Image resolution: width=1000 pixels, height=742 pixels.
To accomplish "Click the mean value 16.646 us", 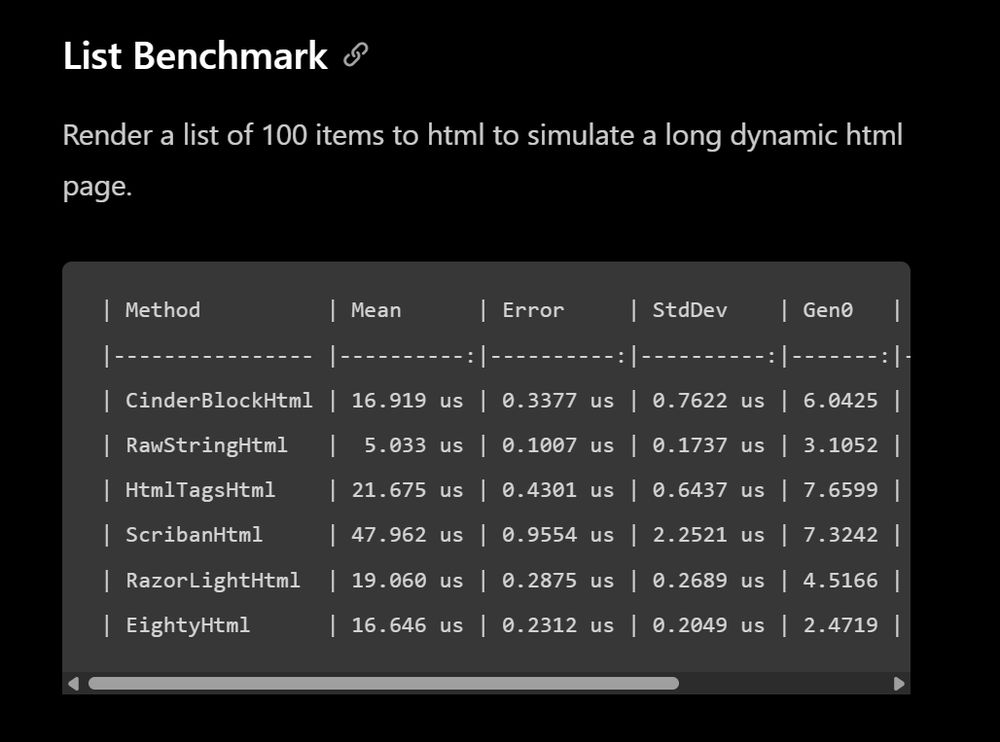I will pos(407,625).
